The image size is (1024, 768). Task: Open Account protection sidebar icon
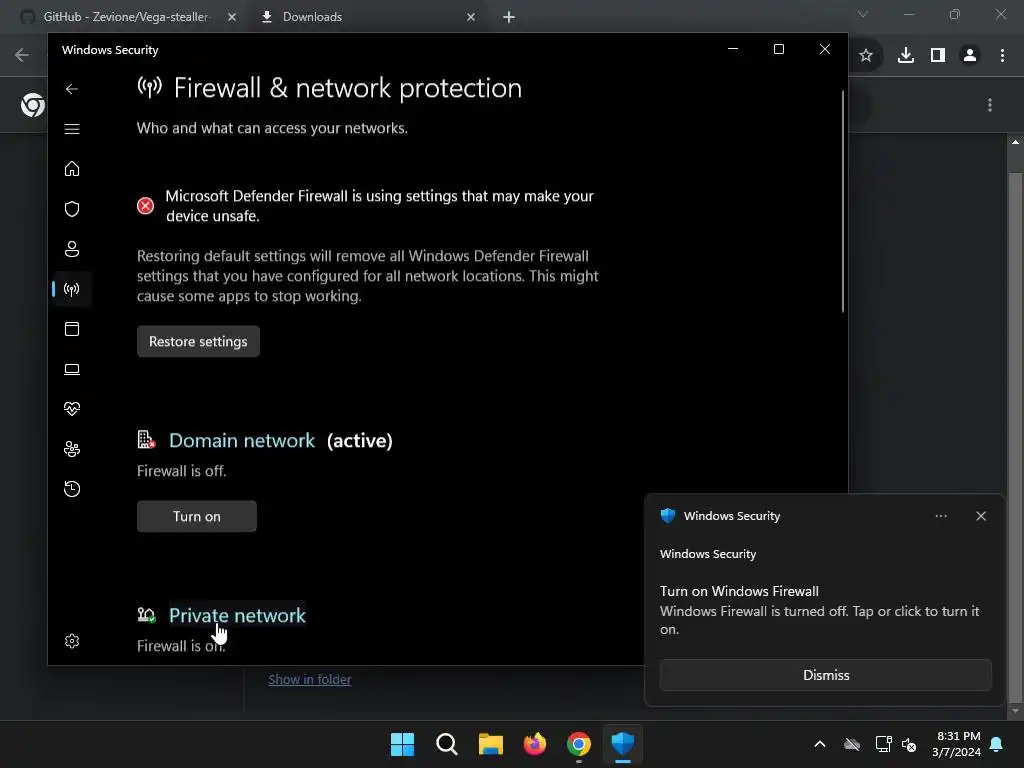coord(72,249)
